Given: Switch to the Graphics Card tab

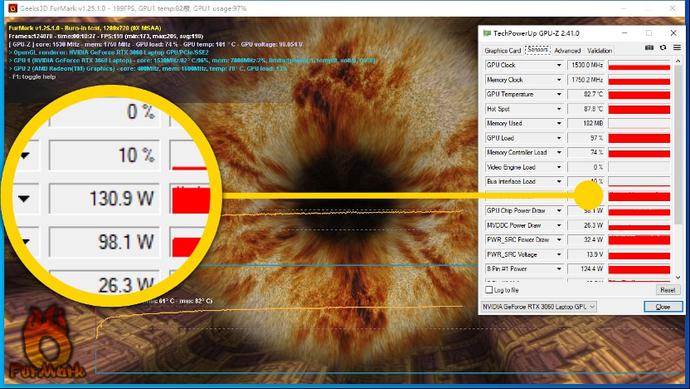Looking at the screenshot, I should click(503, 51).
